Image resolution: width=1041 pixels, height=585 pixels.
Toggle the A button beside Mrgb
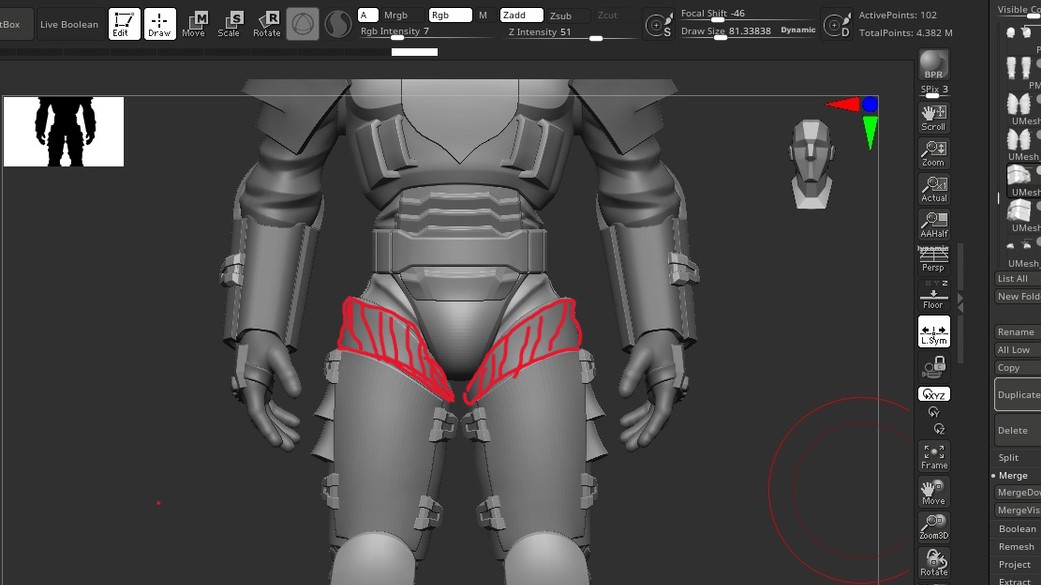[368, 15]
